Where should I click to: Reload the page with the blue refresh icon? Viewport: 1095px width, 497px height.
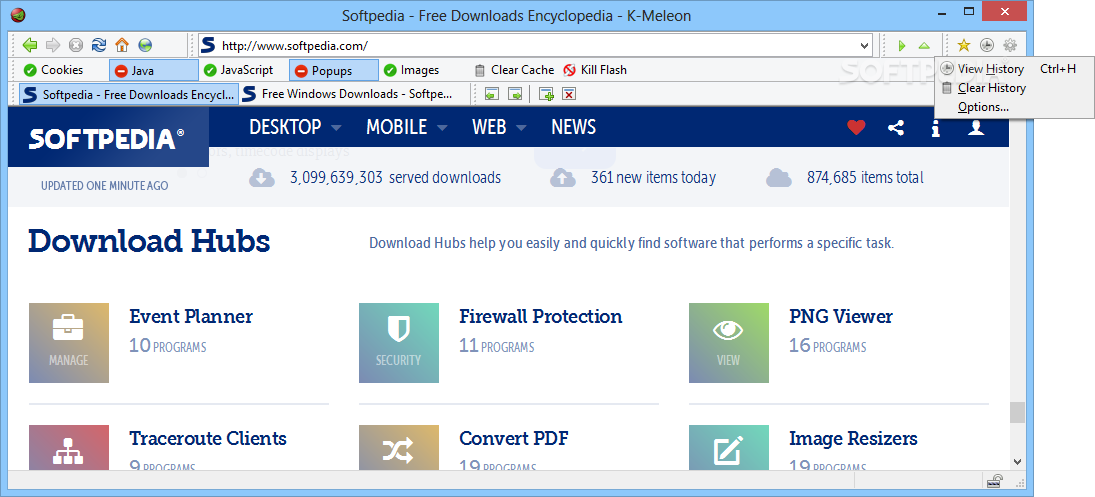[x=99, y=45]
